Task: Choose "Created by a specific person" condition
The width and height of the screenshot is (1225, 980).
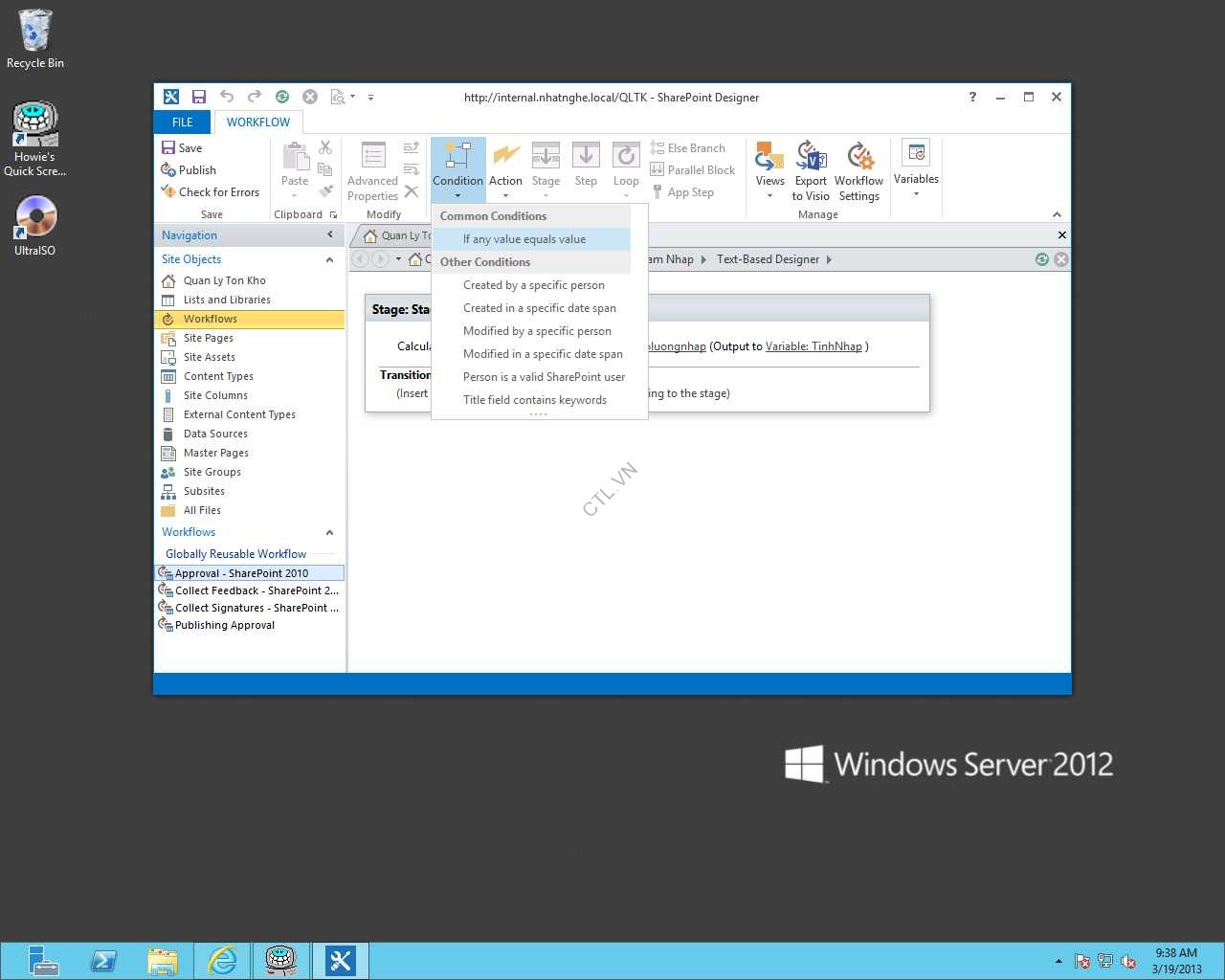Action: tap(534, 285)
